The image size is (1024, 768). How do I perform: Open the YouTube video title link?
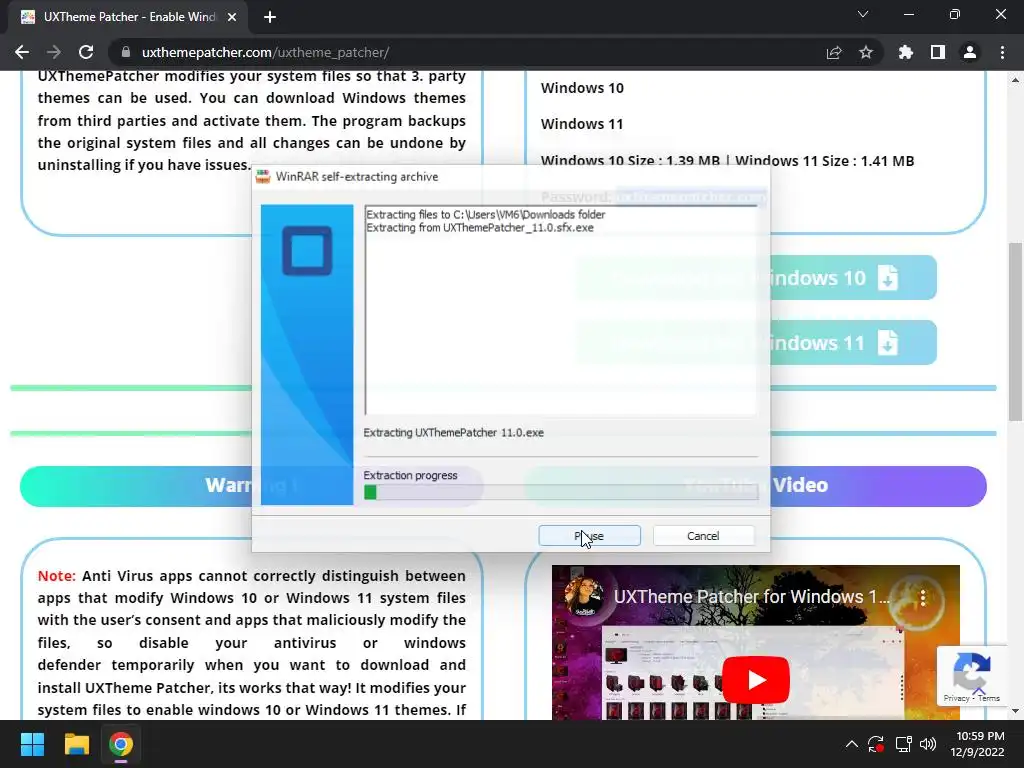tap(752, 596)
